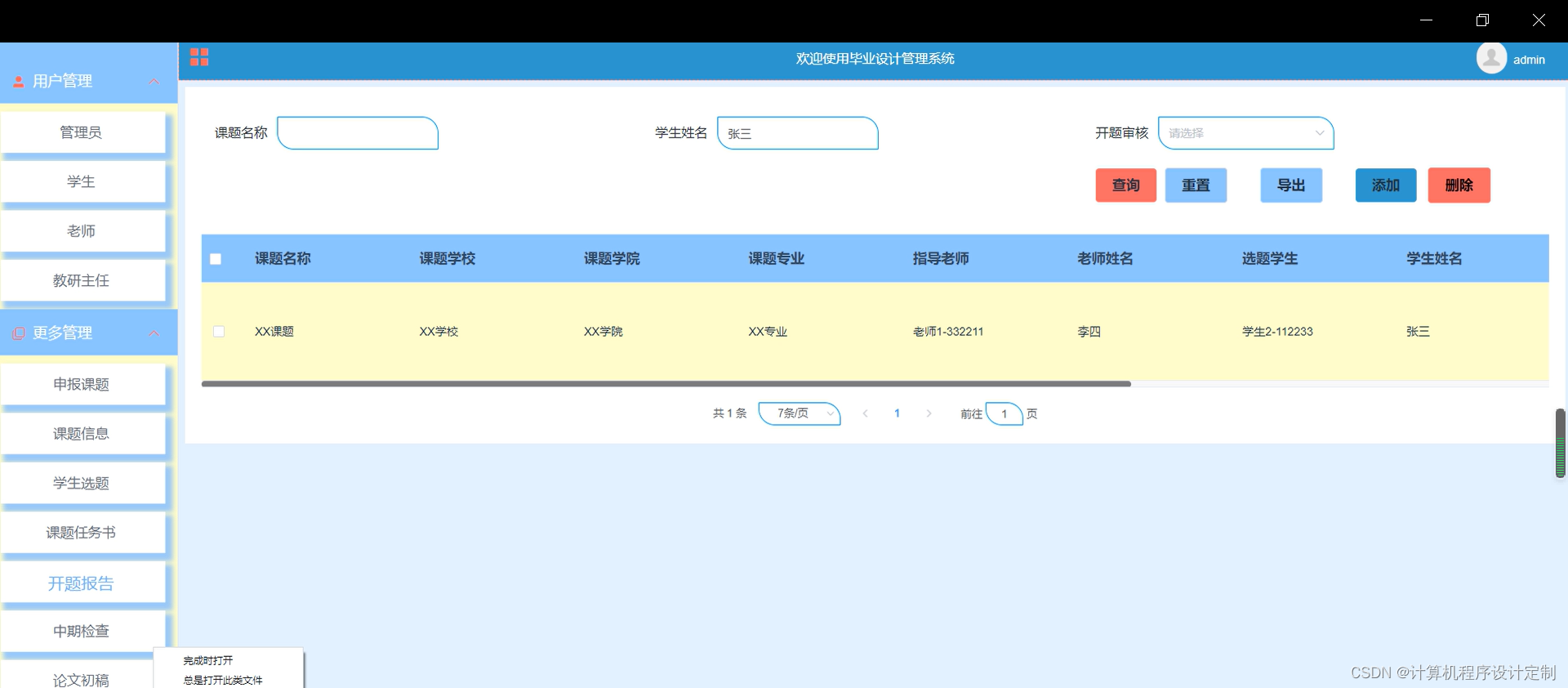The width and height of the screenshot is (1568, 688).
Task: Click the 共 1 条 total count text
Action: coord(730,413)
